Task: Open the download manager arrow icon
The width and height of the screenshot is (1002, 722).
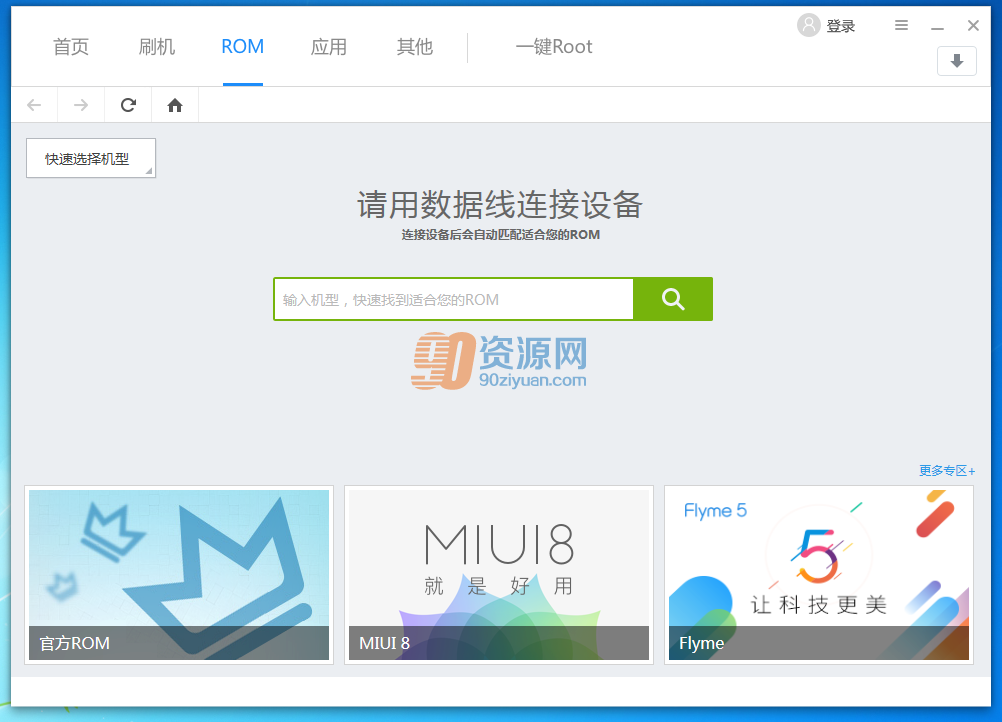Action: click(957, 61)
